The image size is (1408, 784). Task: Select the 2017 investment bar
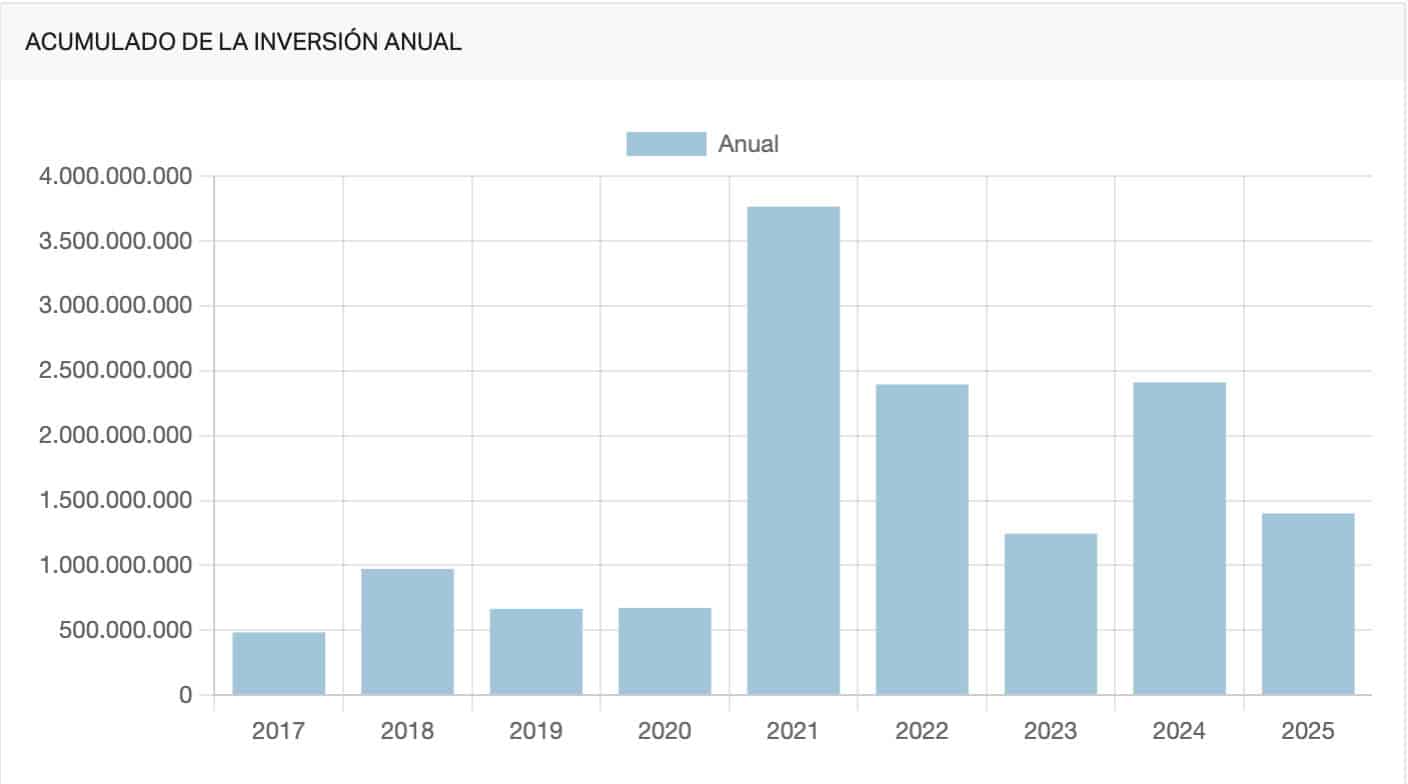point(279,663)
